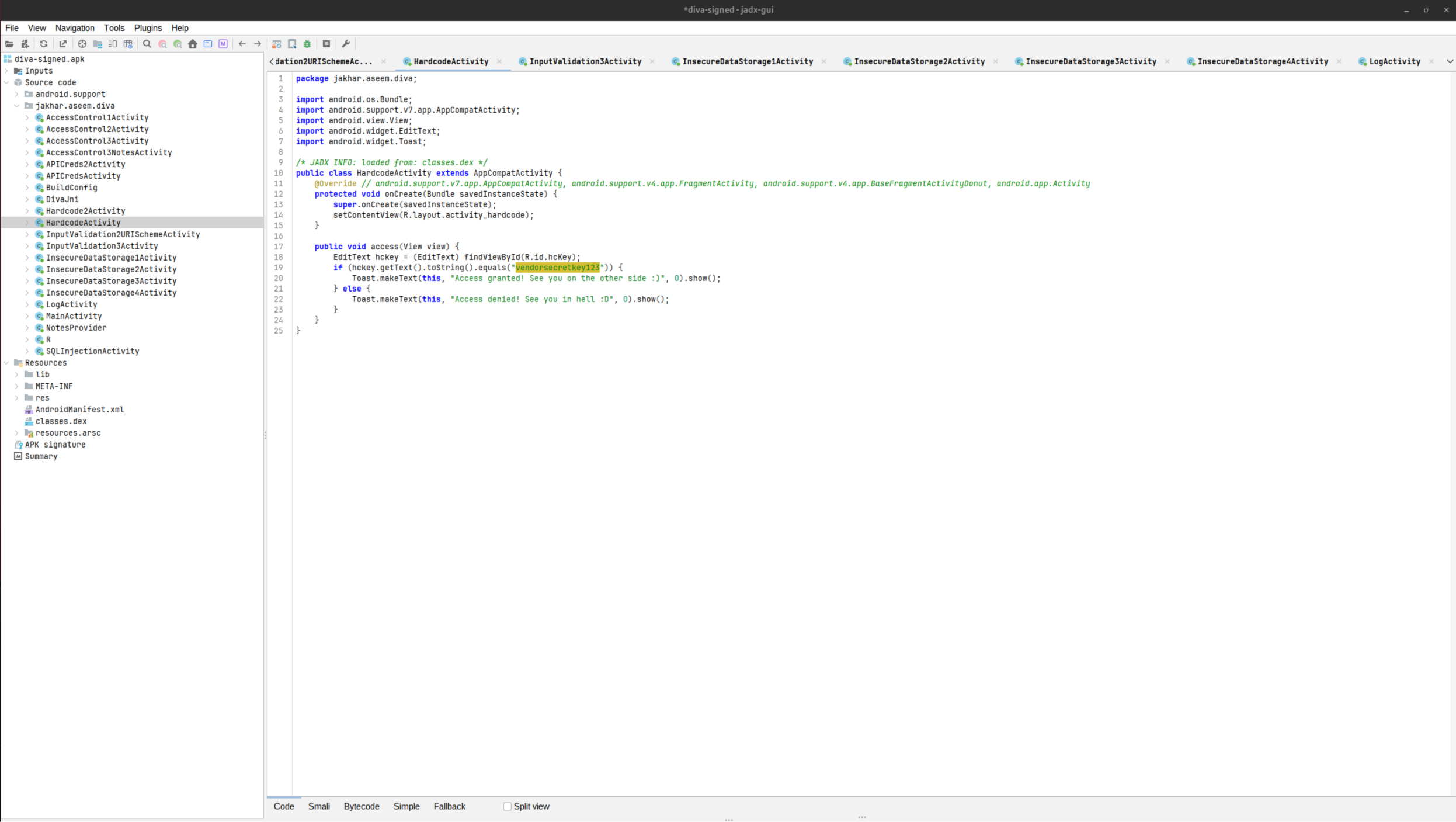Click the Preview tab toolbar icon
Screen dimensions: 1456x822
(x=113, y=44)
